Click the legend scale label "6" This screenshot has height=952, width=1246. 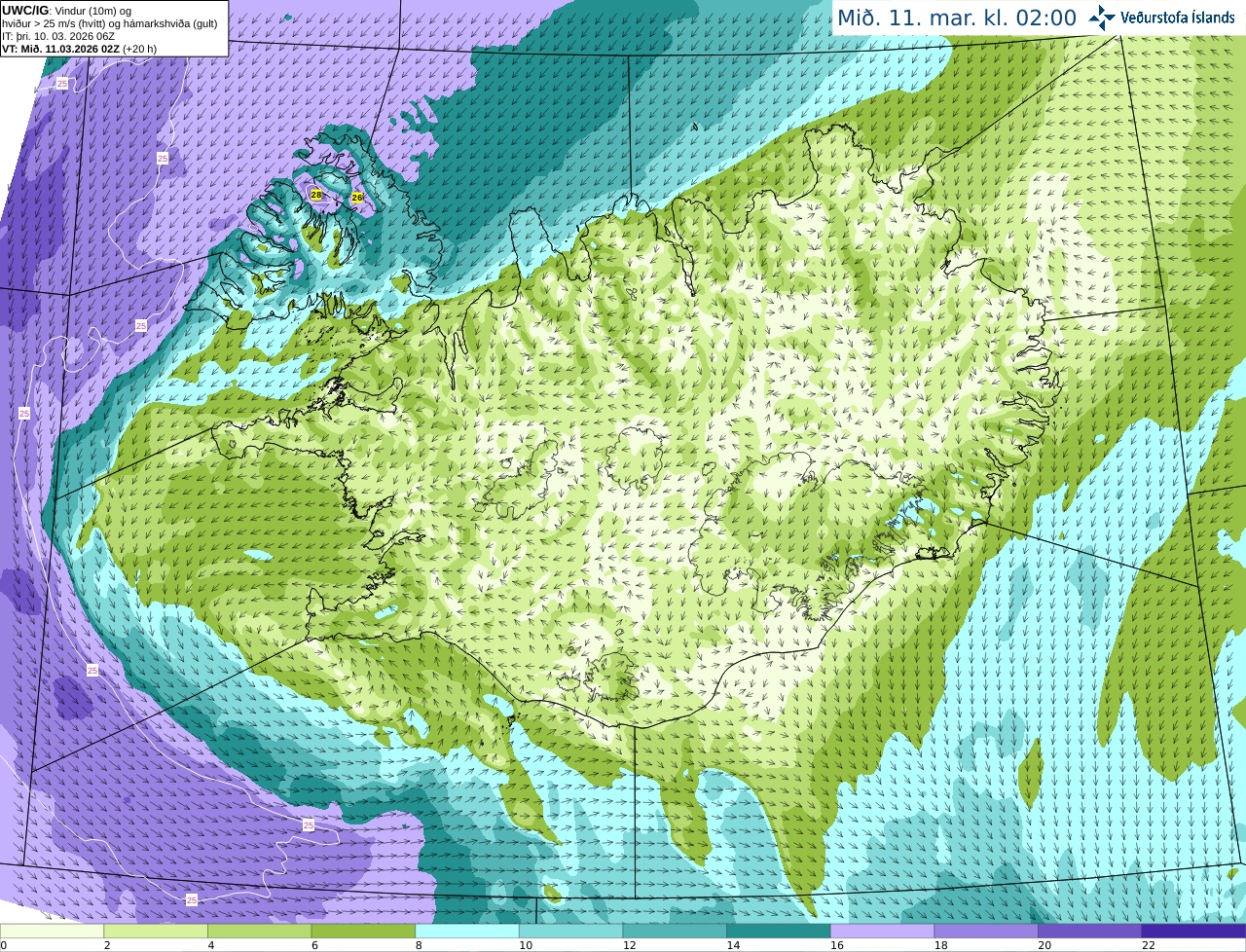[315, 945]
